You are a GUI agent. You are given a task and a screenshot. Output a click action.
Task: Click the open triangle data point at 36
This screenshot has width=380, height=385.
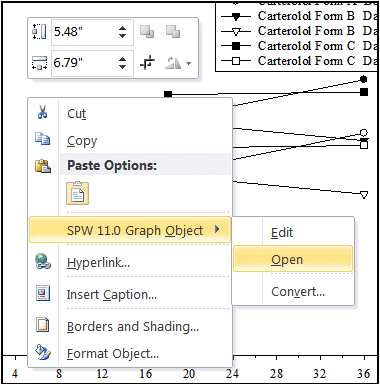tap(364, 194)
